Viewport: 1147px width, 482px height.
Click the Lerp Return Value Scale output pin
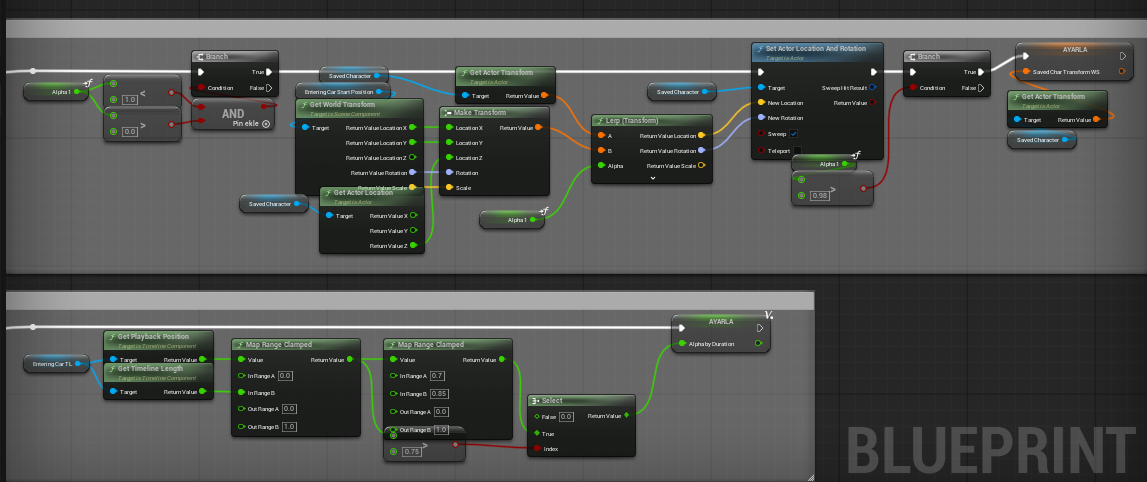pos(702,165)
